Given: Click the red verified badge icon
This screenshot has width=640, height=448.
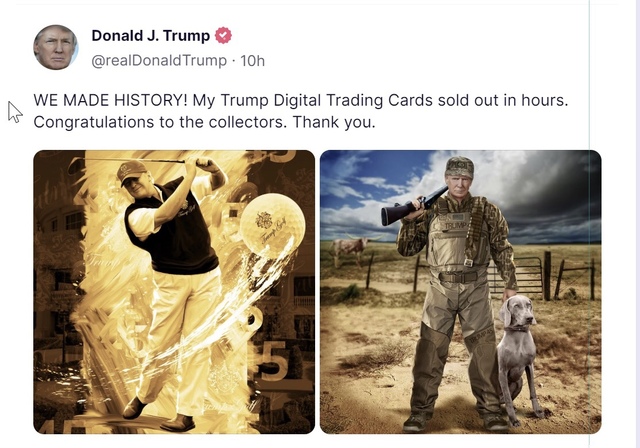Looking at the screenshot, I should coord(223,35).
